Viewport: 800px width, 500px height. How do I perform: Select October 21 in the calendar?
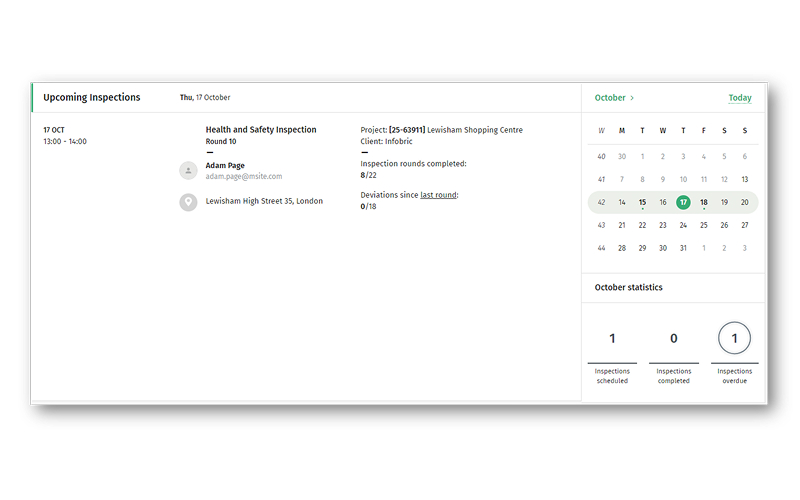tap(622, 225)
